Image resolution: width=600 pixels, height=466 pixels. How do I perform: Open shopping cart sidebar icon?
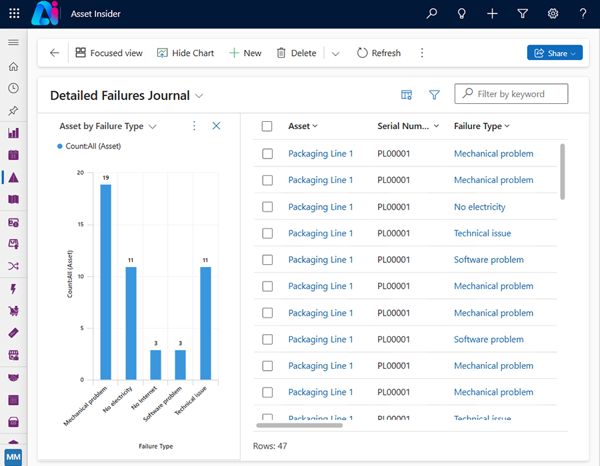pos(13,311)
